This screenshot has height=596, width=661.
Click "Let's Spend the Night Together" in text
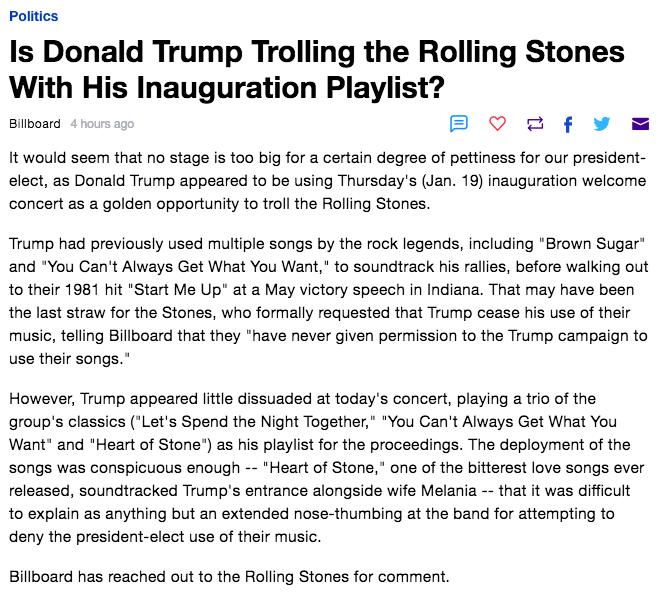pos(255,422)
